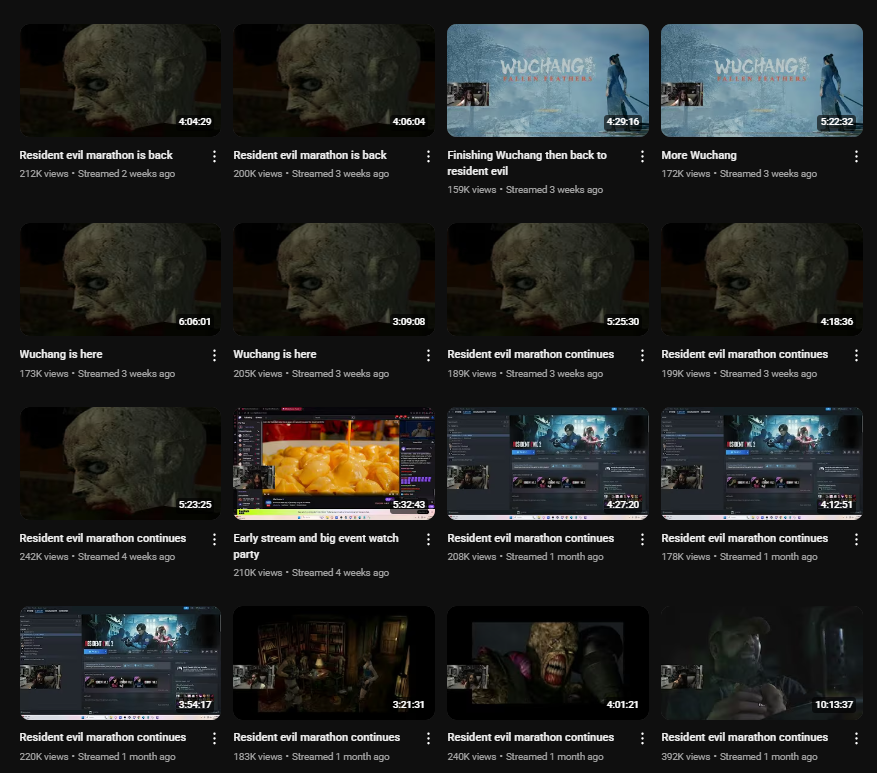Open the Wuchang thumbnail lasting 4:29:16
The image size is (877, 773).
click(x=548, y=80)
